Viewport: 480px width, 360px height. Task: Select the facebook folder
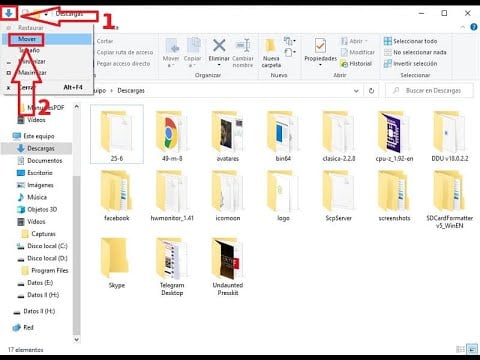[116, 196]
